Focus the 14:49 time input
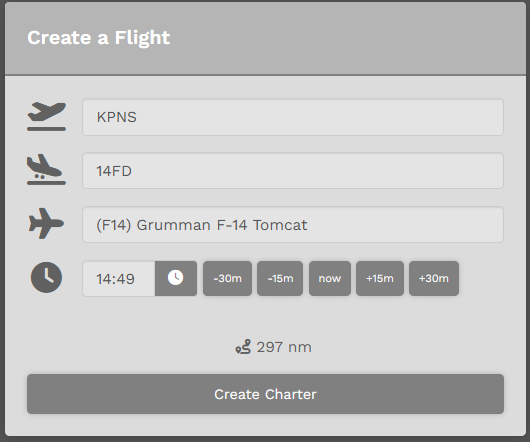The width and height of the screenshot is (530, 442). point(119,278)
